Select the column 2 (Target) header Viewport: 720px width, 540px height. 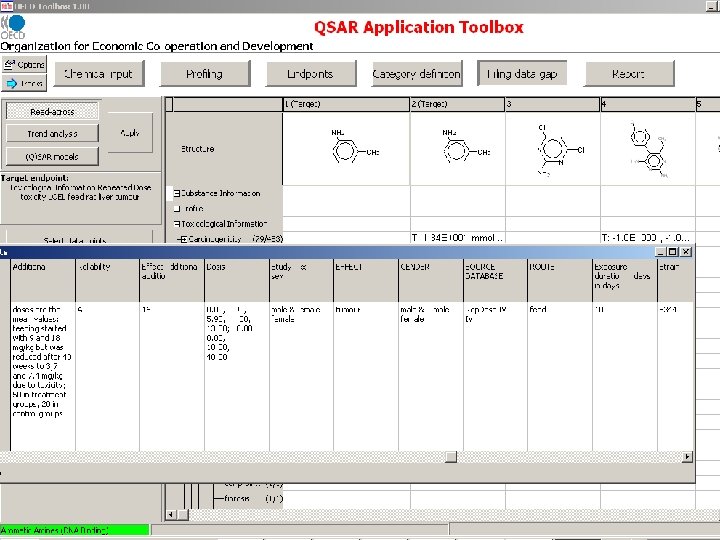click(x=457, y=104)
